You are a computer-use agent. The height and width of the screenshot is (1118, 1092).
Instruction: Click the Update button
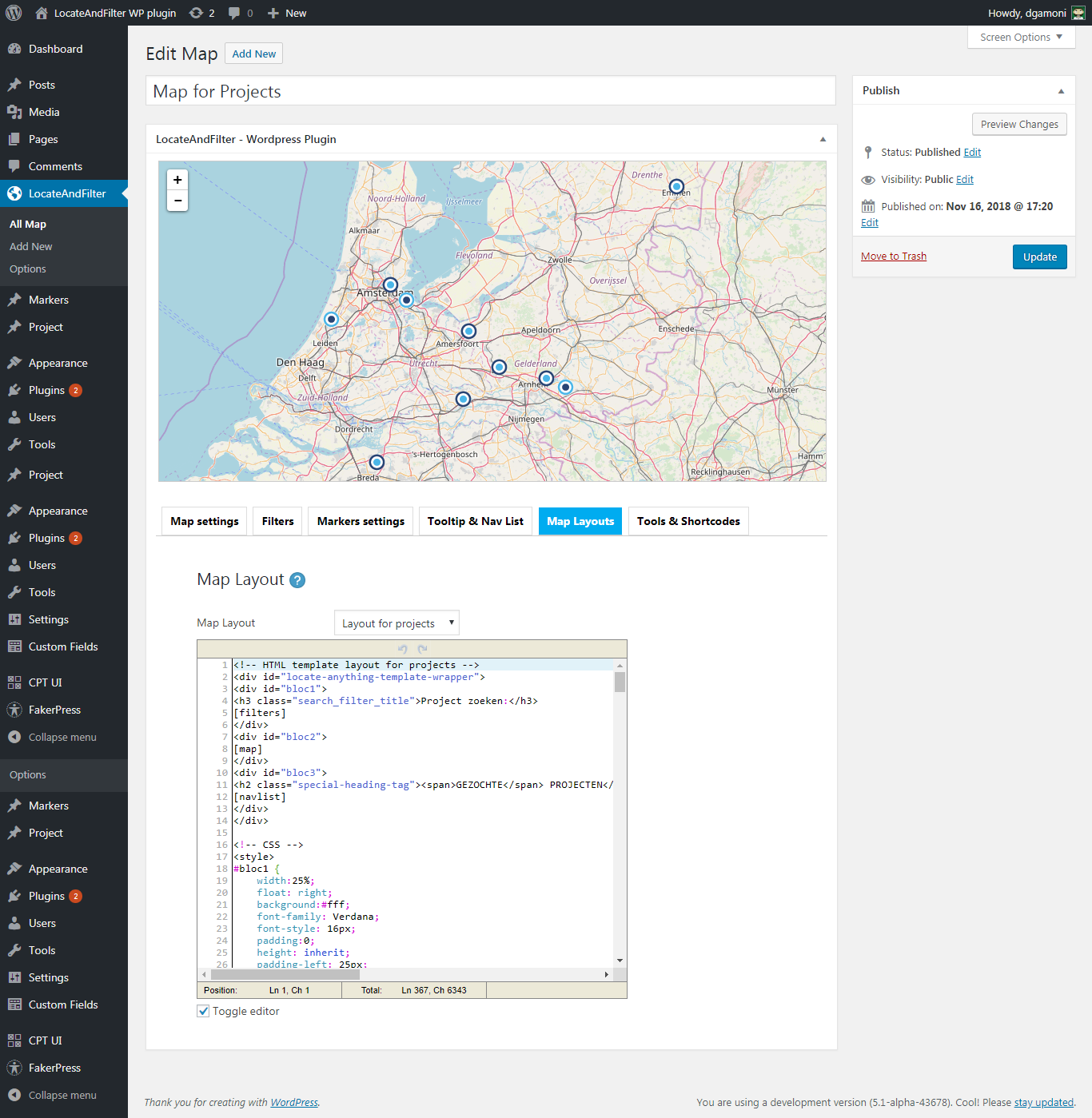(x=1039, y=257)
